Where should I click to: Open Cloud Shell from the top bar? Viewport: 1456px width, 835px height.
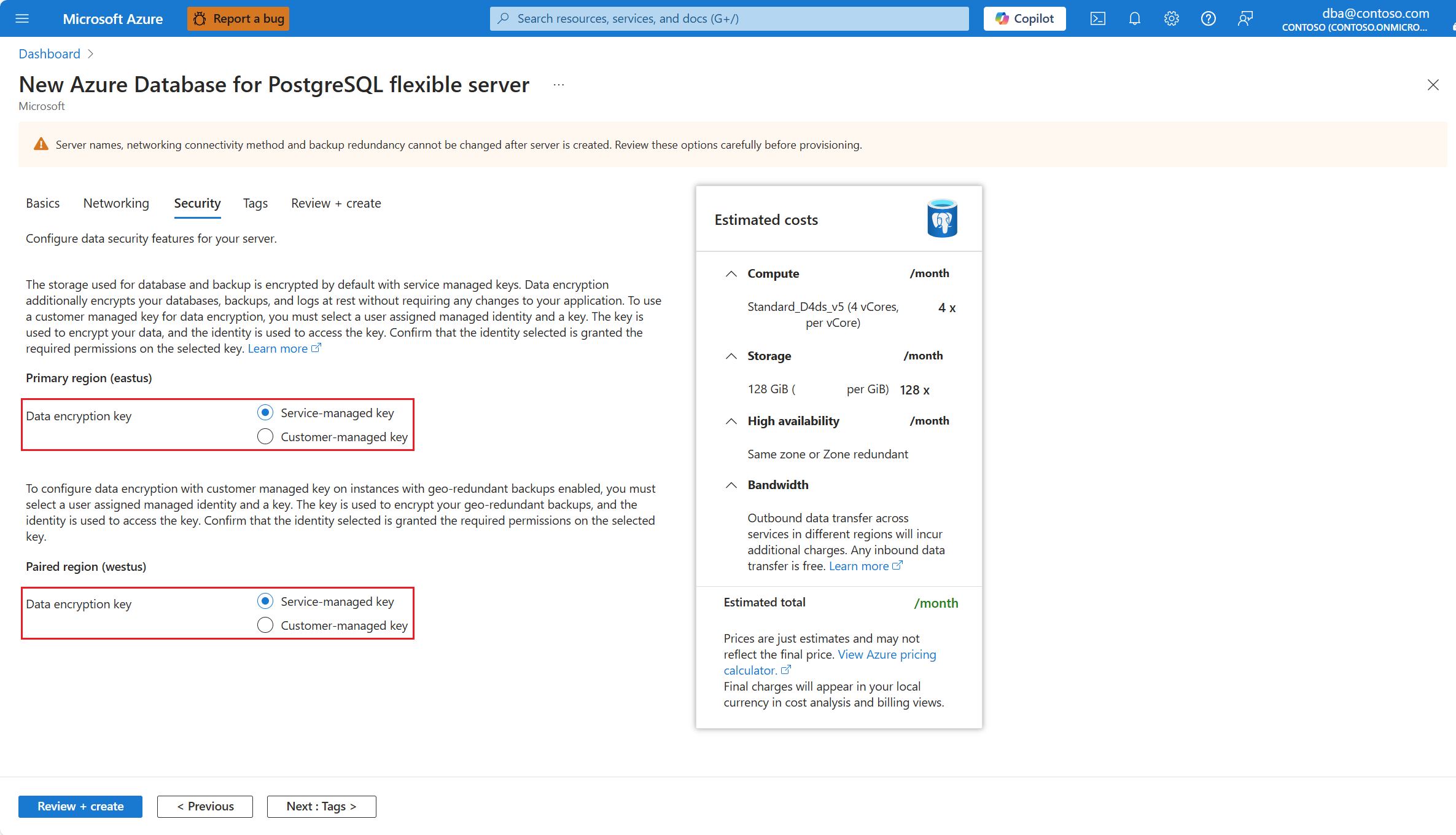click(x=1097, y=18)
